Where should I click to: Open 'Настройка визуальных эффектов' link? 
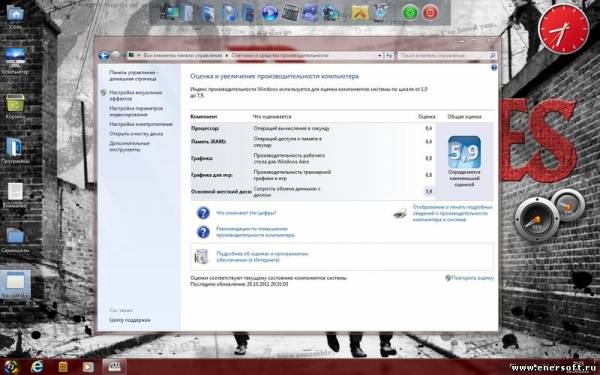coord(135,95)
